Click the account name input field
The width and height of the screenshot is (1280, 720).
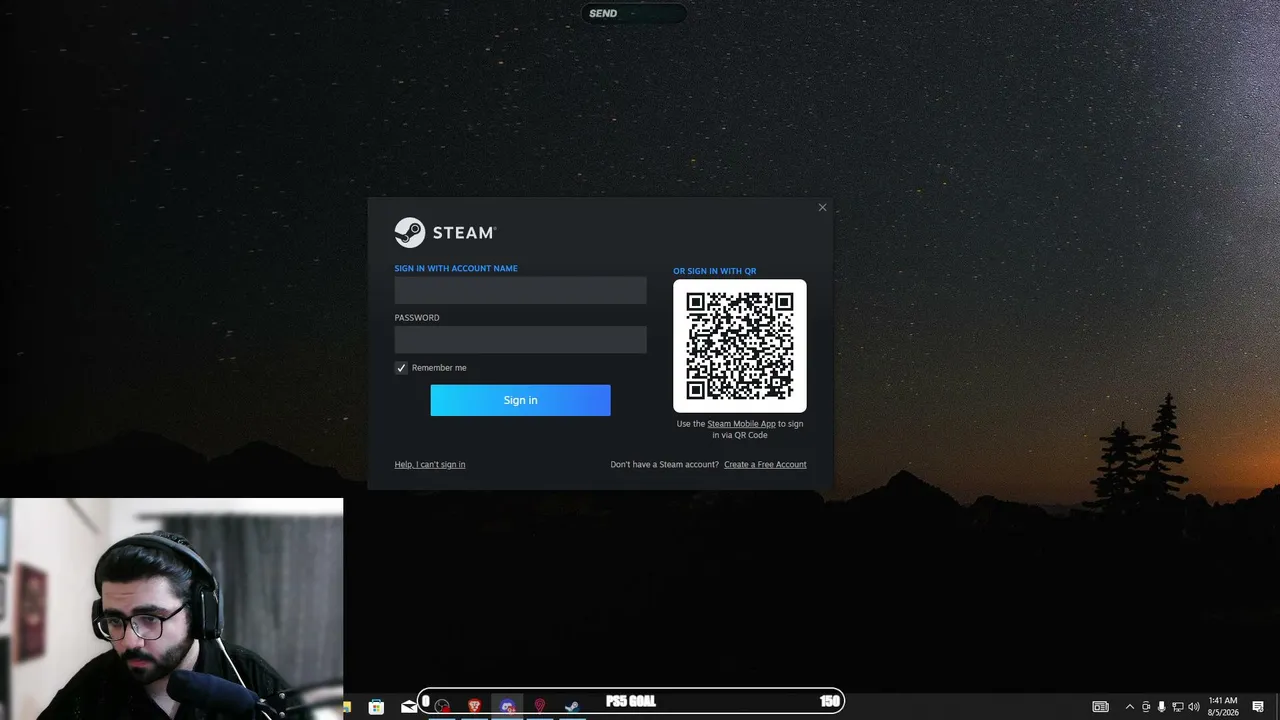pyautogui.click(x=520, y=290)
